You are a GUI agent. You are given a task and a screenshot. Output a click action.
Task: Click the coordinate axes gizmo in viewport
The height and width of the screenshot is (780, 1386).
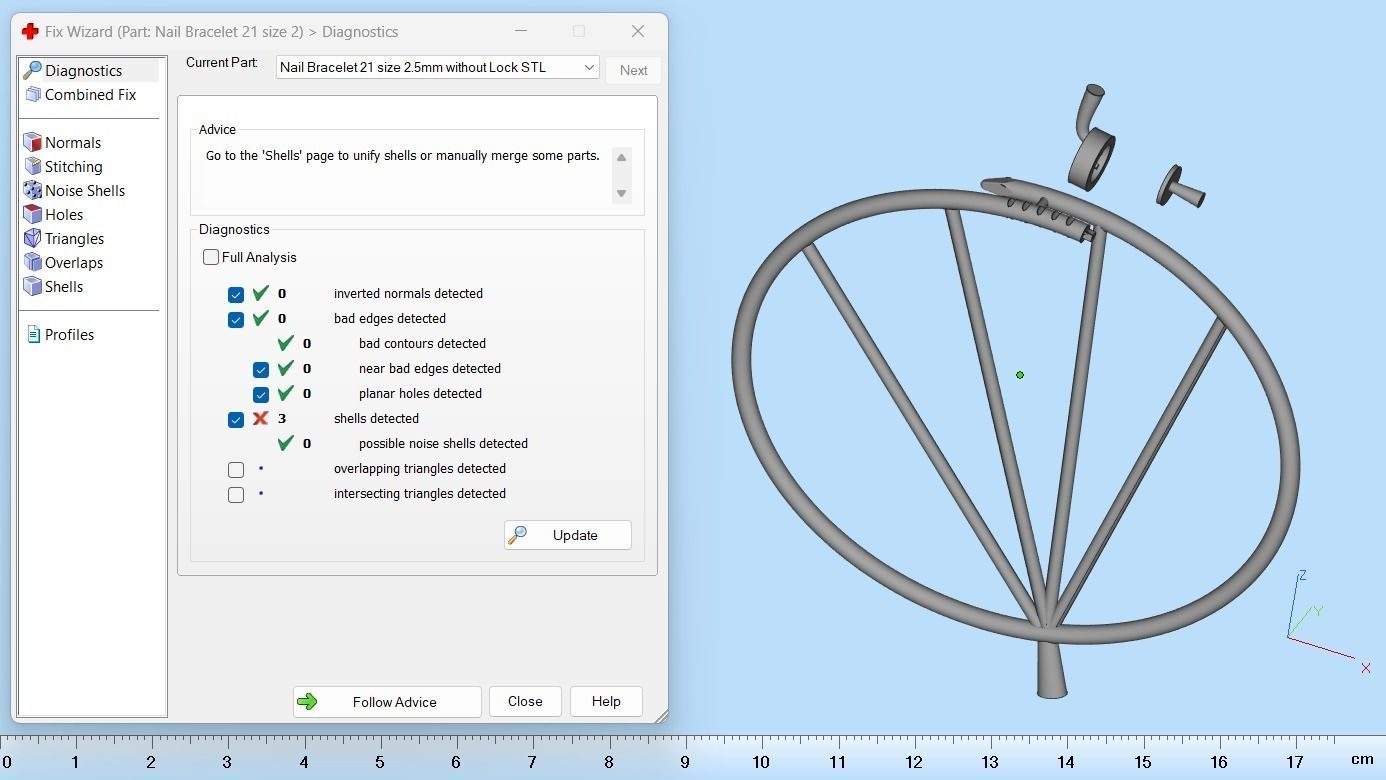coord(1329,622)
